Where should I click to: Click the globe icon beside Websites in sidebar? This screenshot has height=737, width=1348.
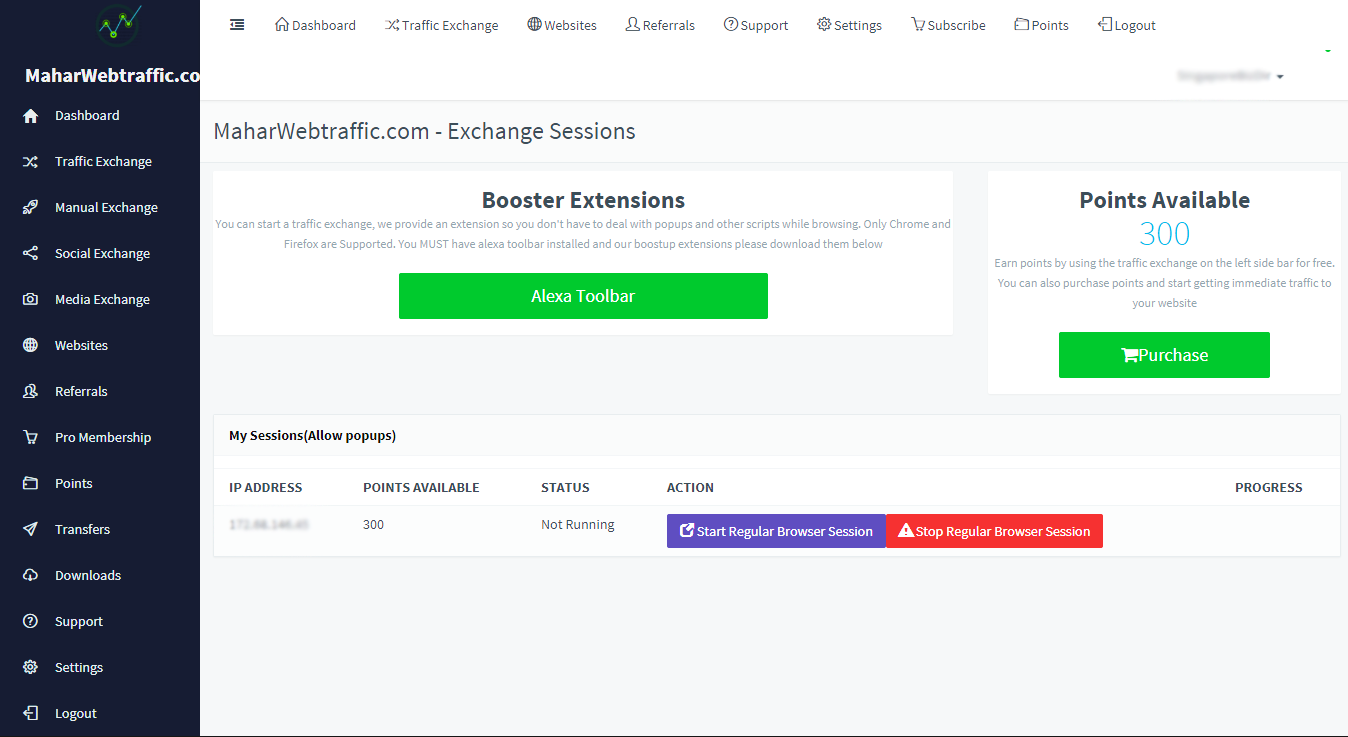tap(31, 346)
